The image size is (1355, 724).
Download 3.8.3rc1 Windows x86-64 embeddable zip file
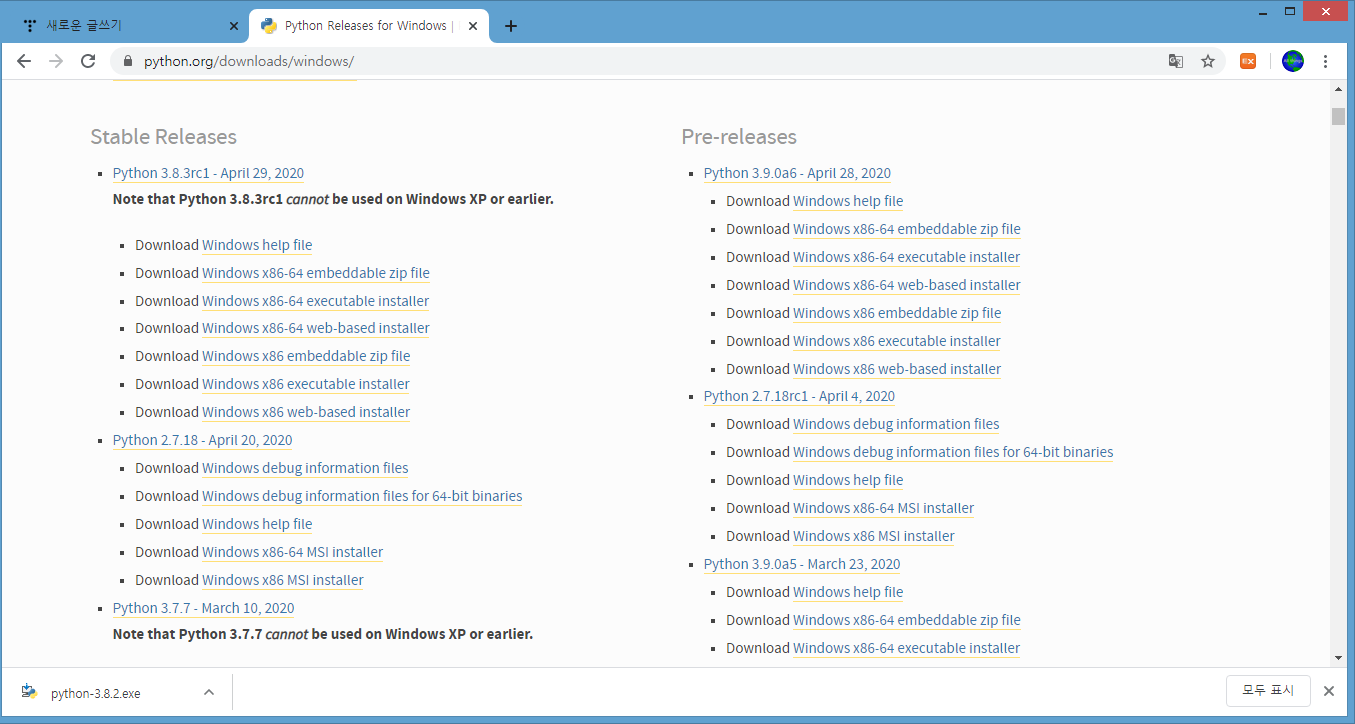(x=316, y=273)
